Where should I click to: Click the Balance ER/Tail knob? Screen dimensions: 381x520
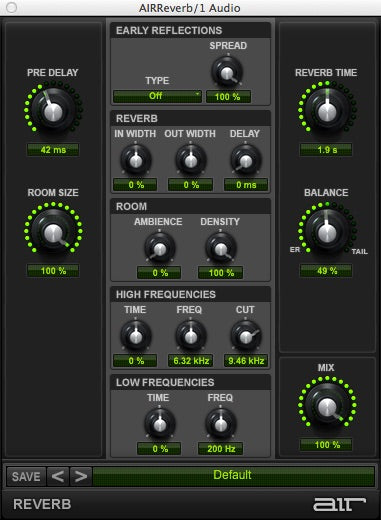click(x=327, y=231)
